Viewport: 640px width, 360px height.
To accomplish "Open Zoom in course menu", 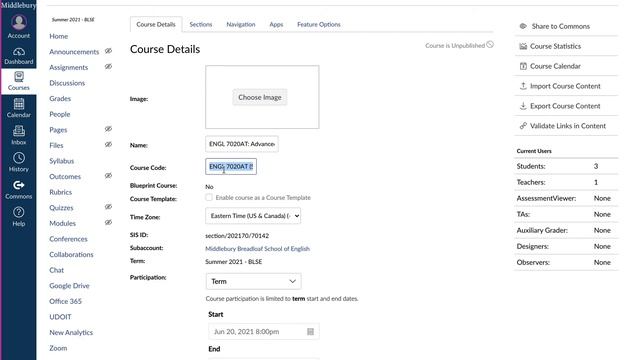I will pyautogui.click(x=58, y=348).
